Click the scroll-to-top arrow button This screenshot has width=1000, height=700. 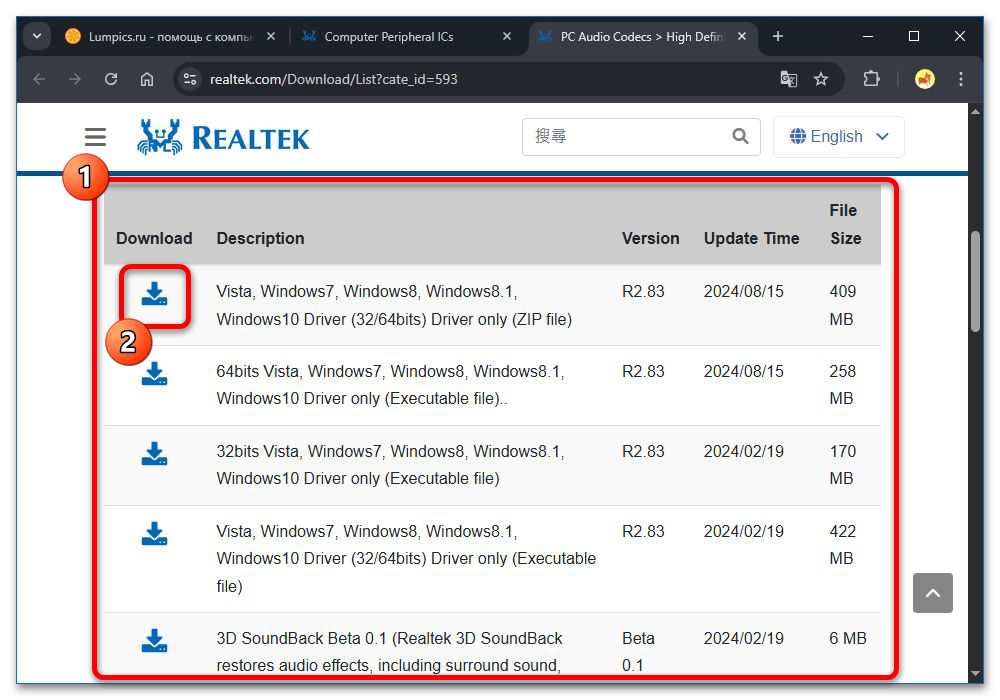[932, 593]
